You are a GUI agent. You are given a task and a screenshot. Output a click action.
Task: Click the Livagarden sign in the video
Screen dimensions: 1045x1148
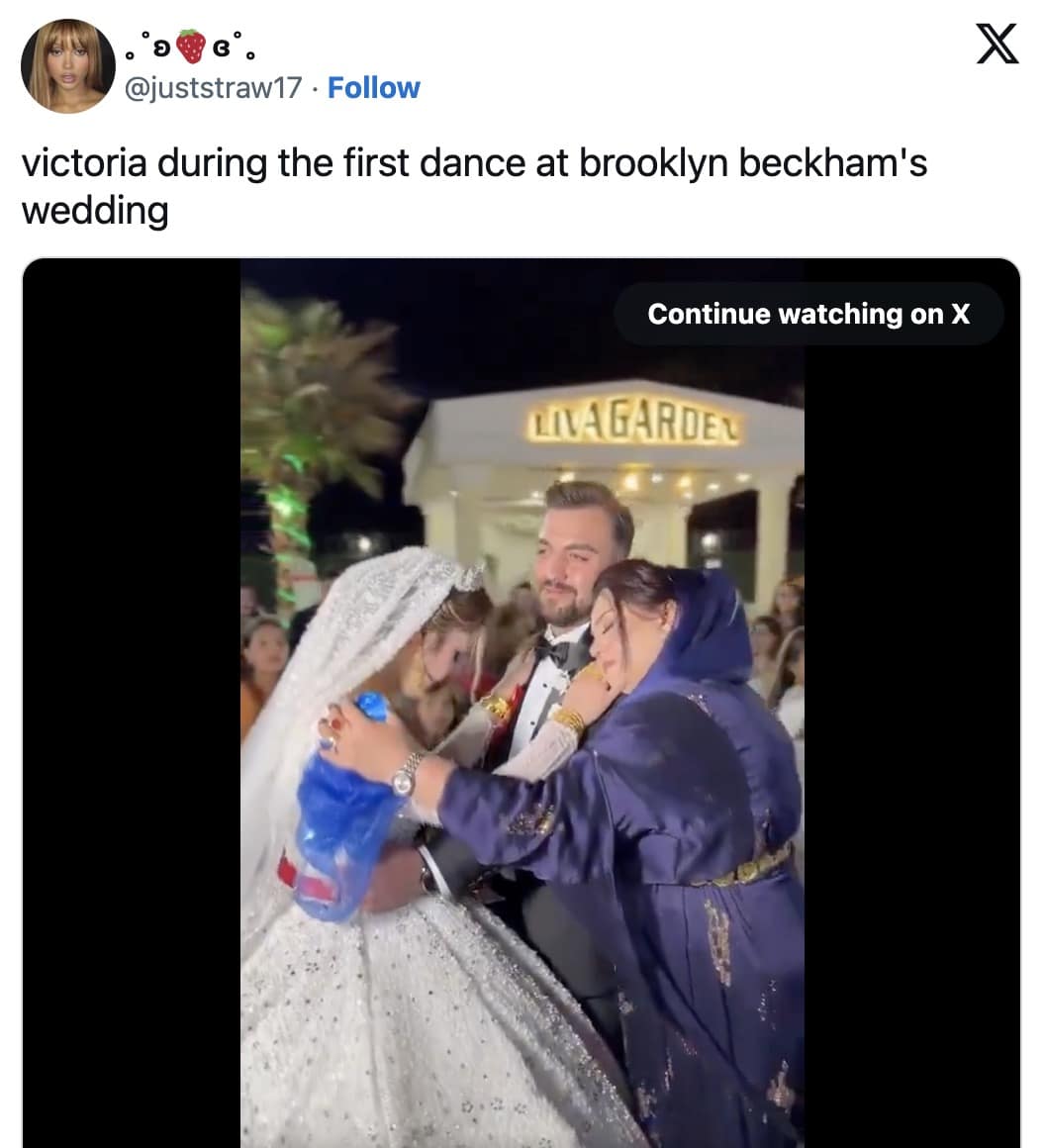coord(635,423)
